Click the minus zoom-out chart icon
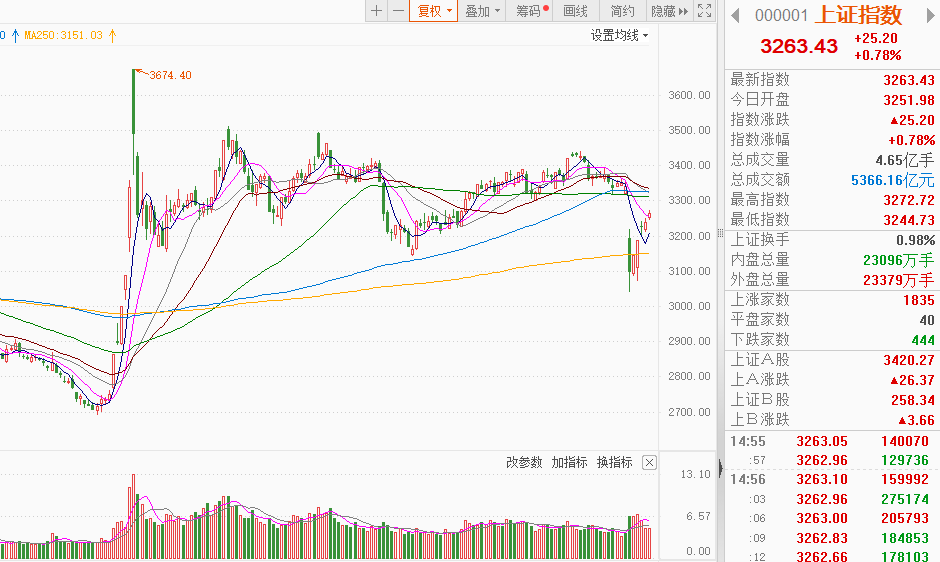The width and height of the screenshot is (940, 562). (398, 11)
